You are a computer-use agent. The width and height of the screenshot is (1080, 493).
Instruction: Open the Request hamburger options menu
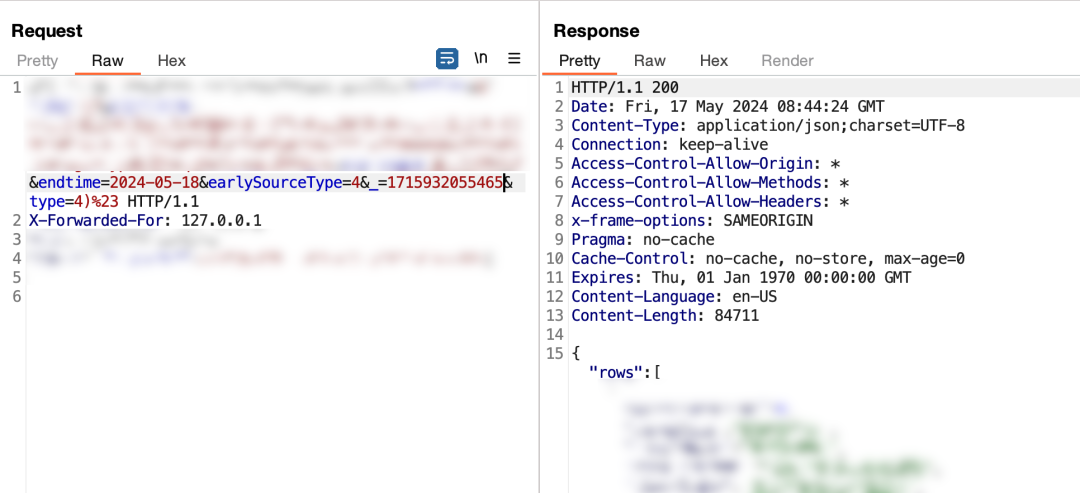coord(514,58)
